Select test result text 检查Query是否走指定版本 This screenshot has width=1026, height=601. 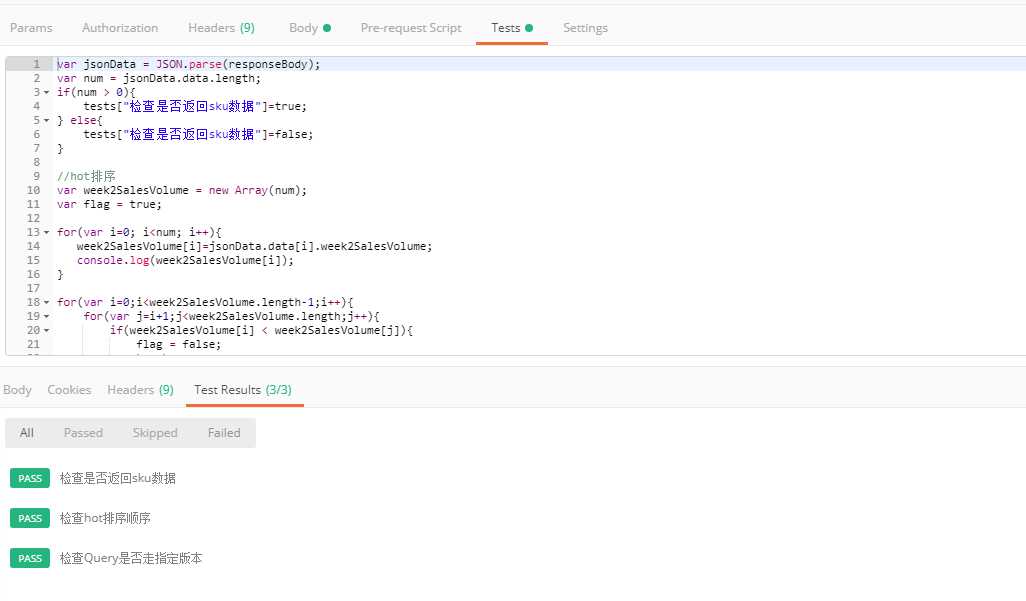pyautogui.click(x=130, y=558)
